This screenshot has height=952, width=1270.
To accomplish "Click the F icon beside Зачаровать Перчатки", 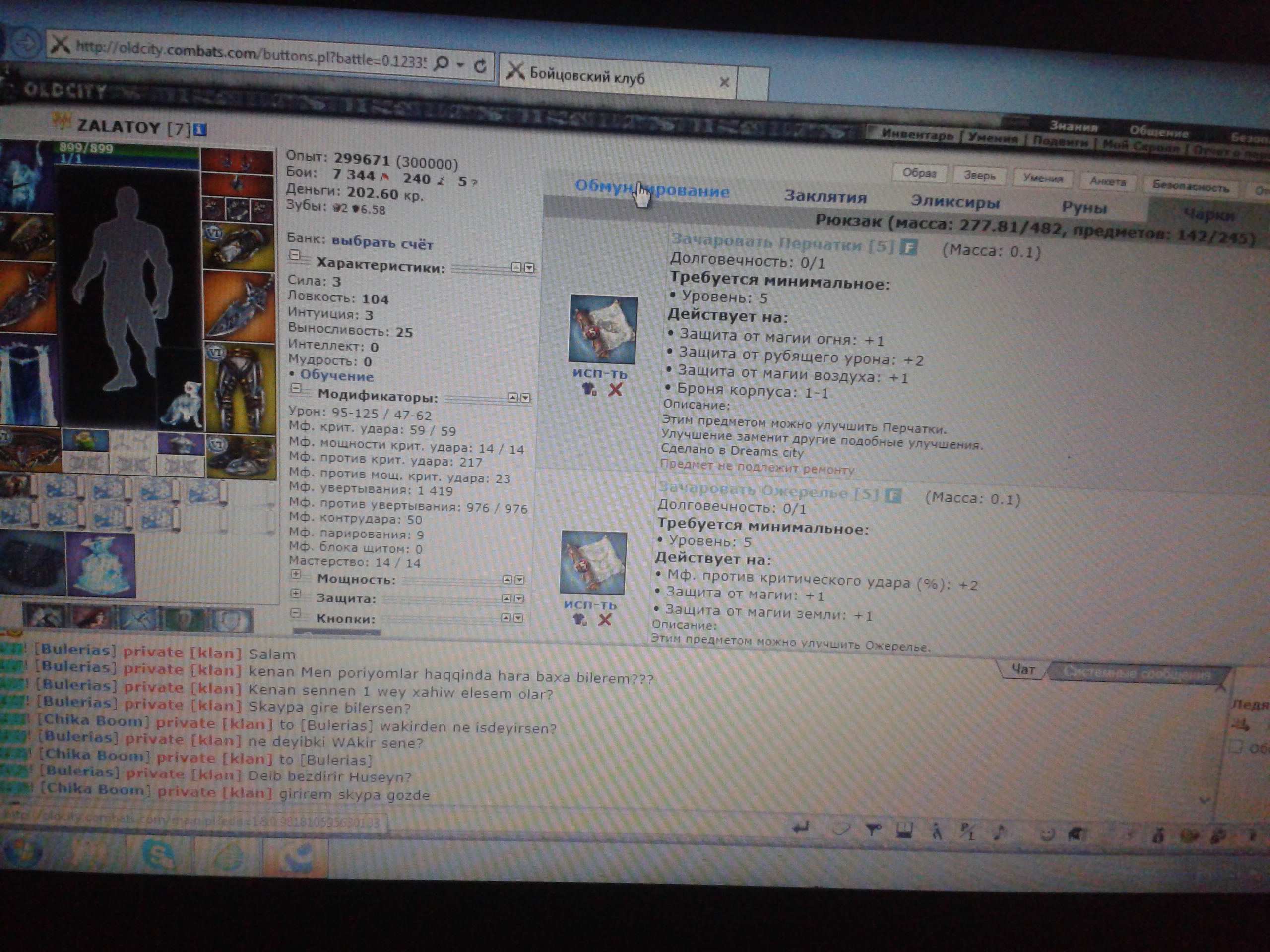I will [x=908, y=247].
